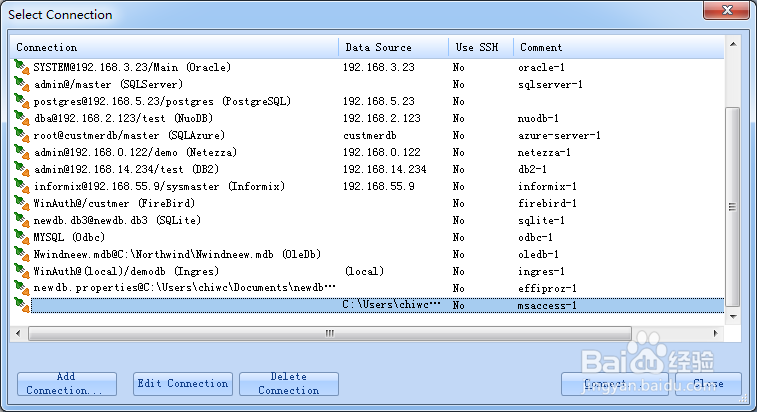Click the Delete Connection button
The width and height of the screenshot is (757, 412).
[x=289, y=384]
